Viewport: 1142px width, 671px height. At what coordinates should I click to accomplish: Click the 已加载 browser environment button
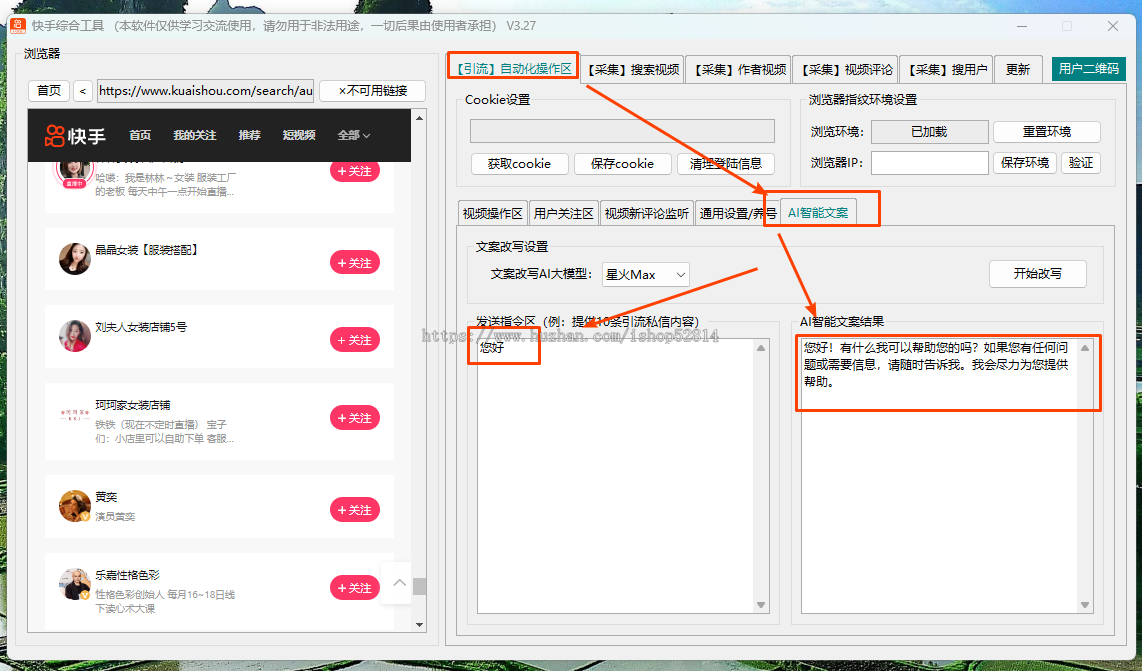[929, 132]
